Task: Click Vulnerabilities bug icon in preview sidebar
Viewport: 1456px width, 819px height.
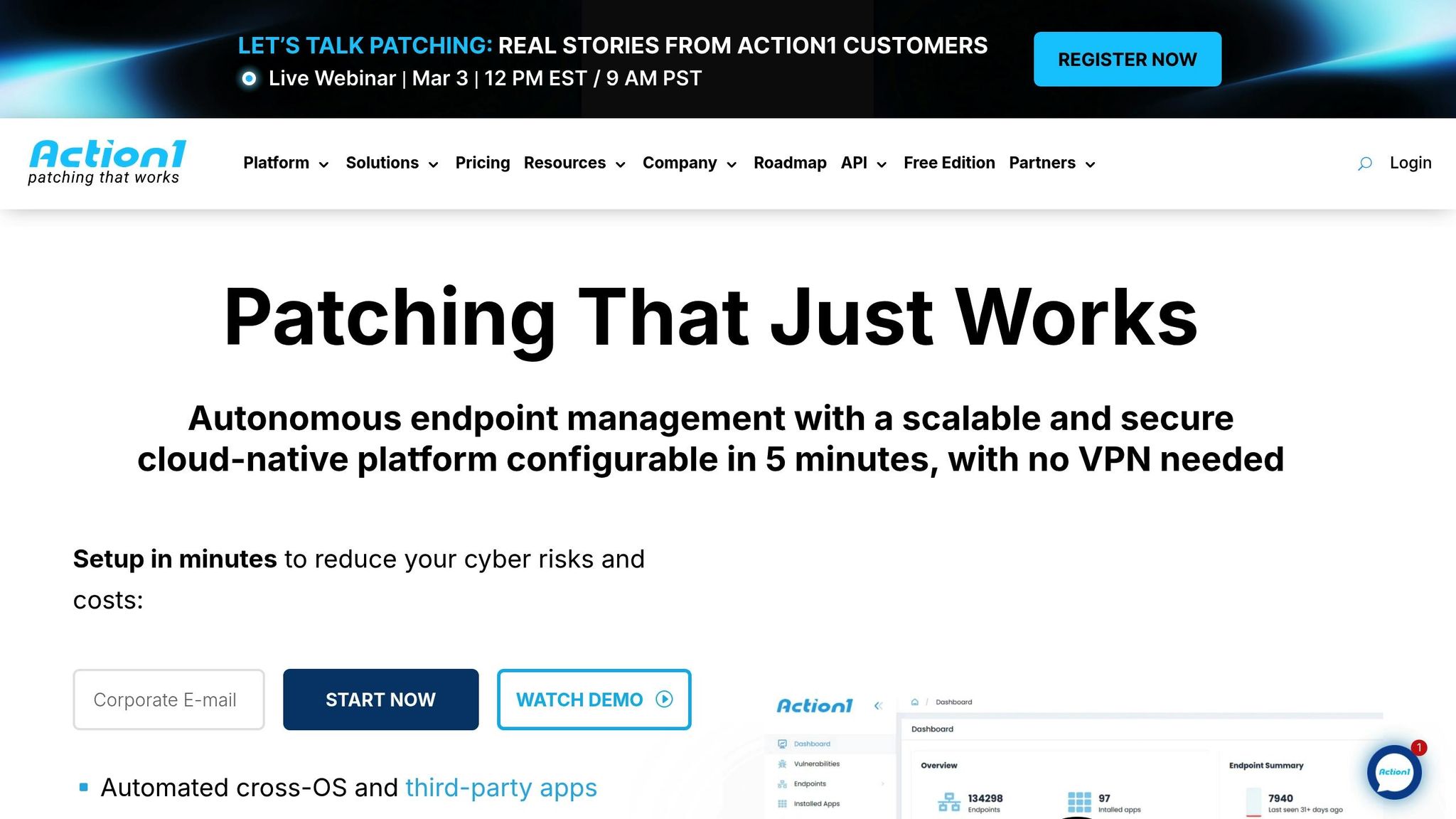Action: (782, 764)
